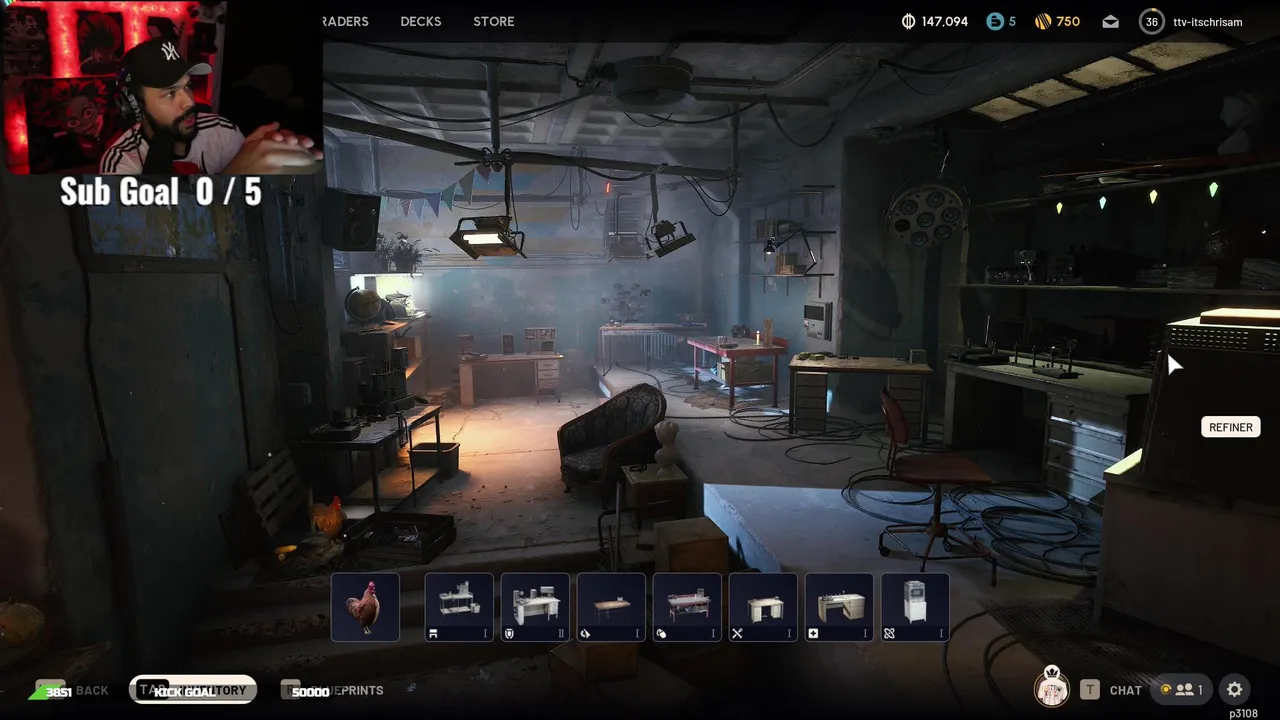
Task: Click the REFINER label tooltip
Action: [1231, 427]
